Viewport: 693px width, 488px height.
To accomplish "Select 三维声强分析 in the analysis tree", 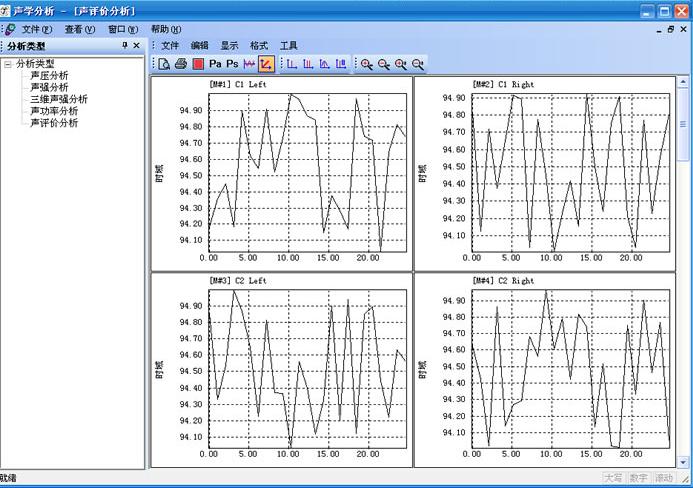I will [x=58, y=99].
